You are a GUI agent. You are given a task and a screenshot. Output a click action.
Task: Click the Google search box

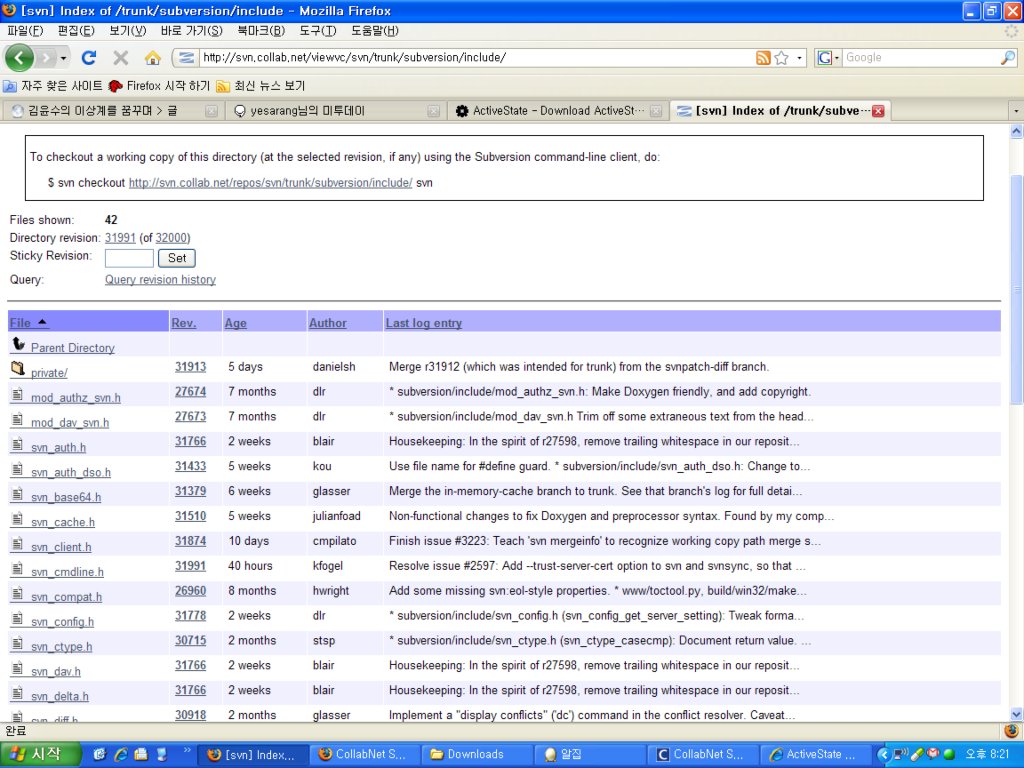[x=921, y=57]
